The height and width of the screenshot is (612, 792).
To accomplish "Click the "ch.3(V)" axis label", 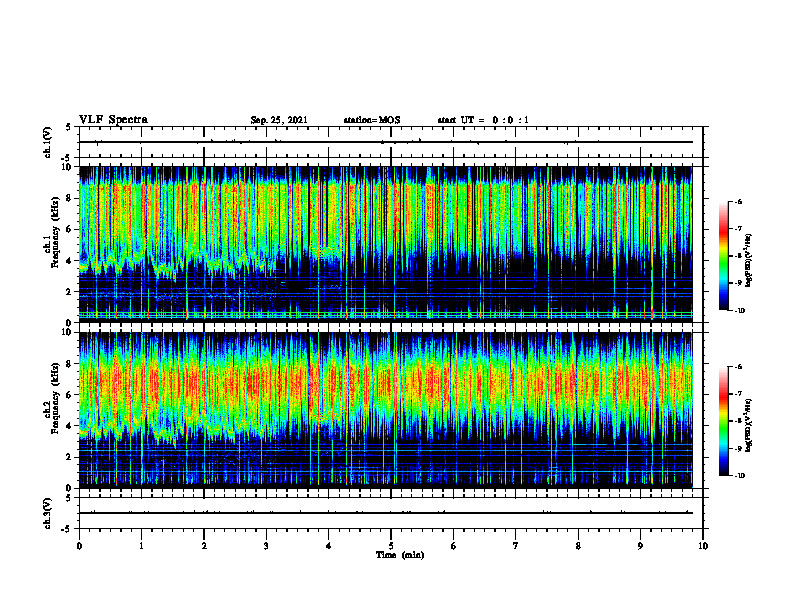I will (48, 513).
